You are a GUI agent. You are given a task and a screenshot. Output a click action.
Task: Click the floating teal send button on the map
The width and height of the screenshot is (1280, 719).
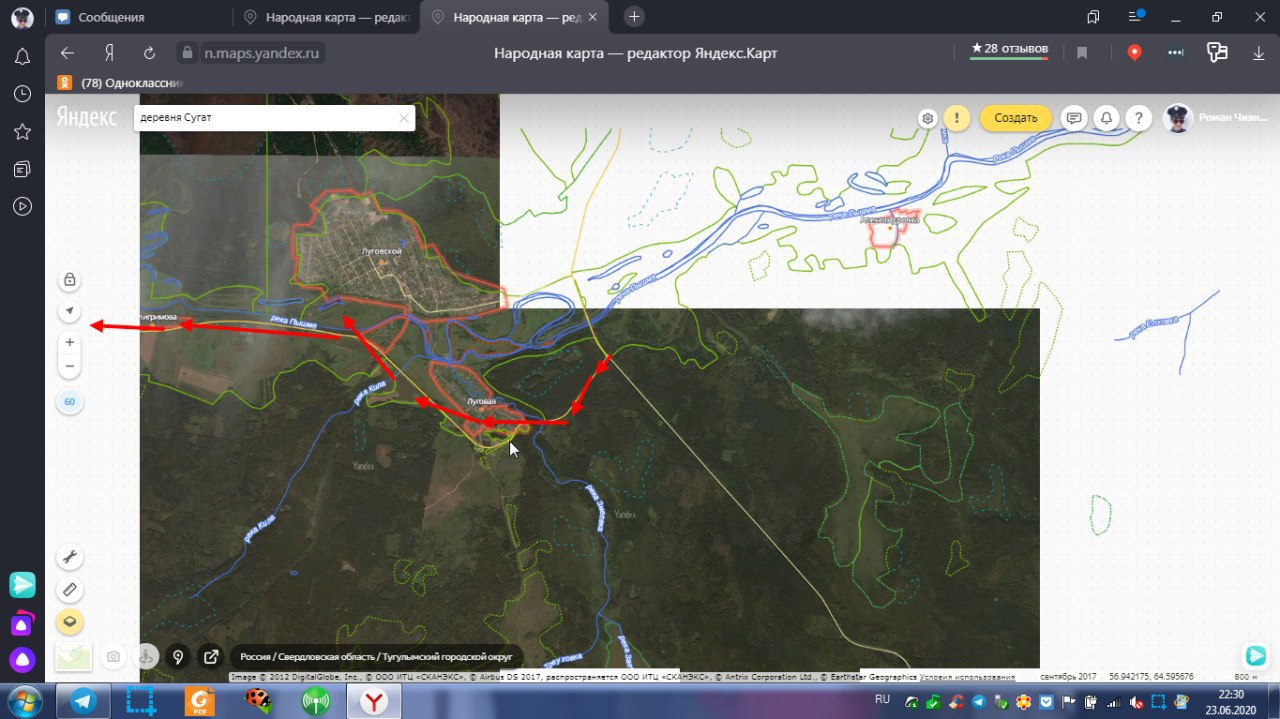pyautogui.click(x=1256, y=656)
